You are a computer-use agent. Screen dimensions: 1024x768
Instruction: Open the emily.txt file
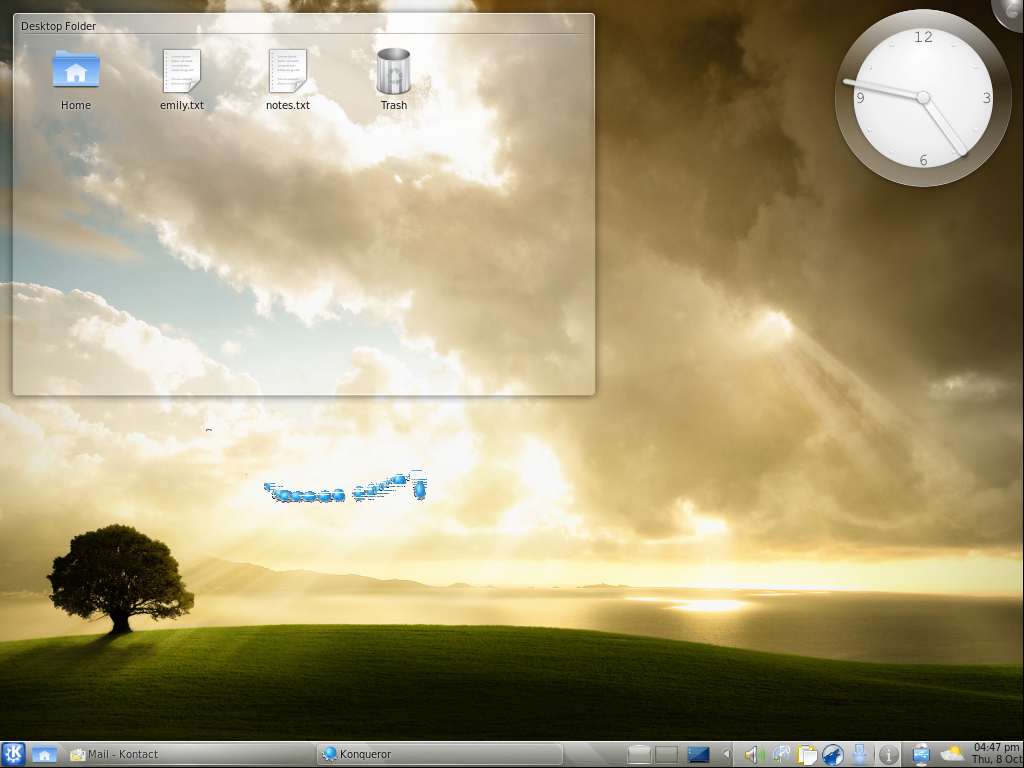[x=182, y=70]
